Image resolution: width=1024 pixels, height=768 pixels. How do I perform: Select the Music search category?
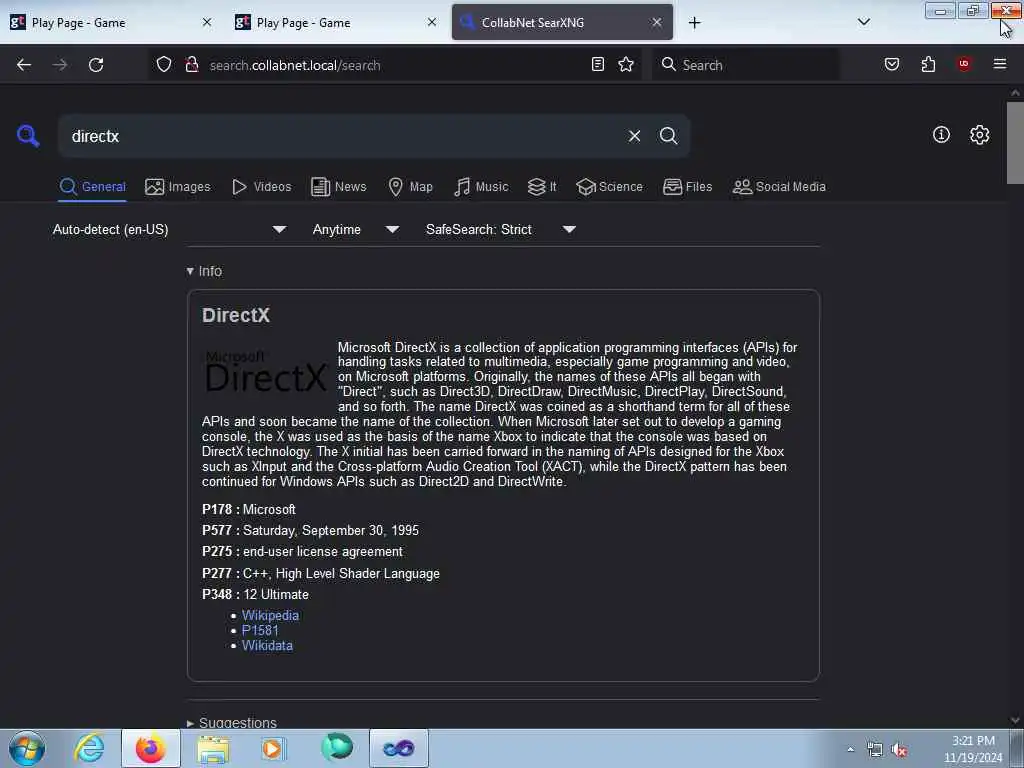coord(481,187)
